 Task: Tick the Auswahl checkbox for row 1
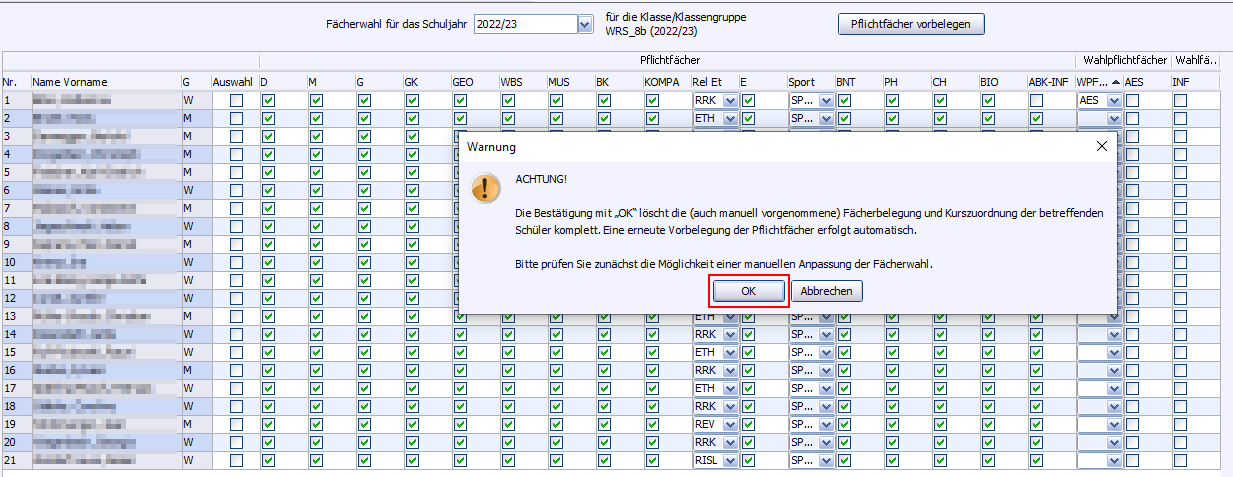point(236,101)
